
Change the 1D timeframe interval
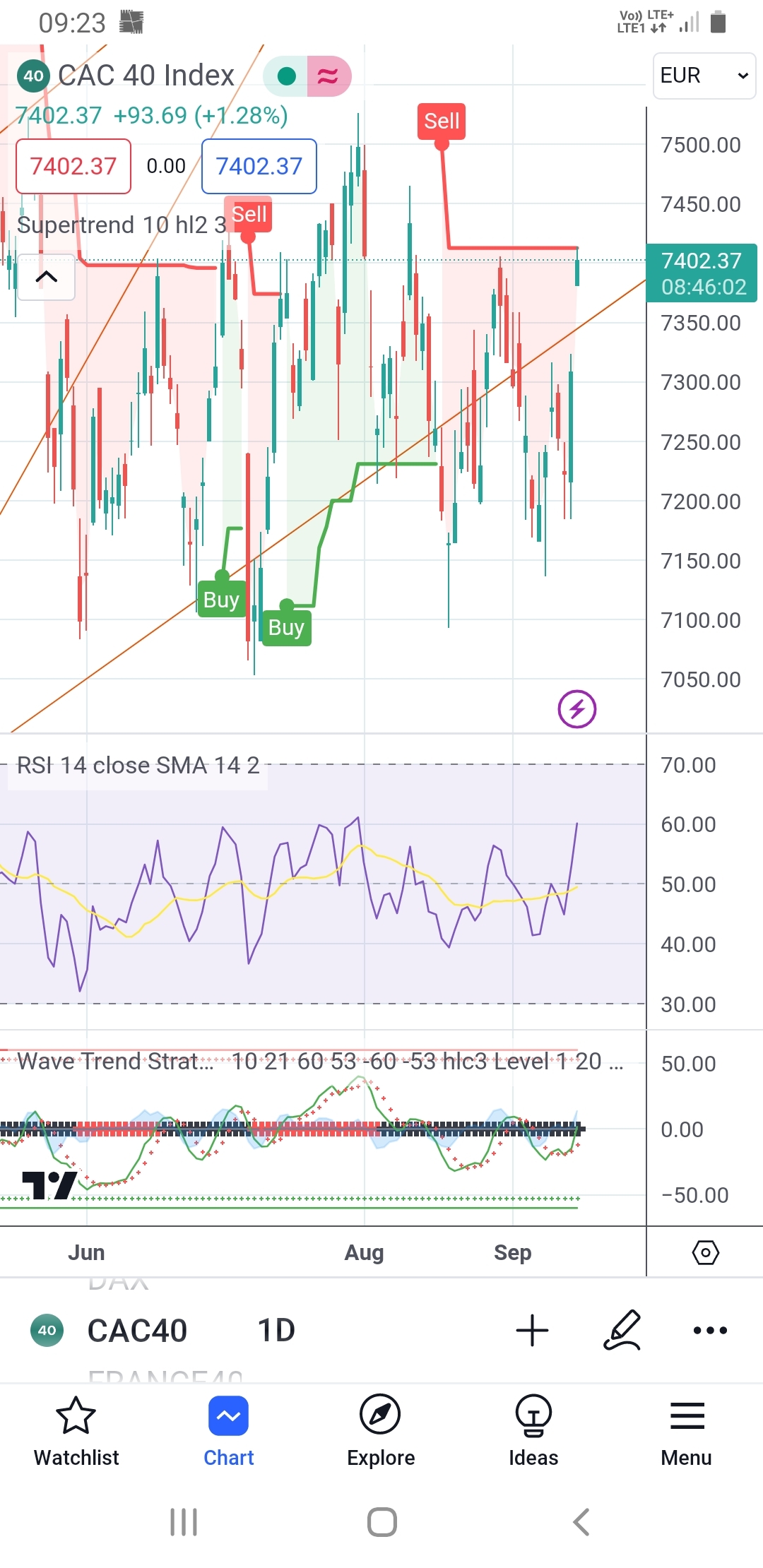click(x=276, y=1331)
